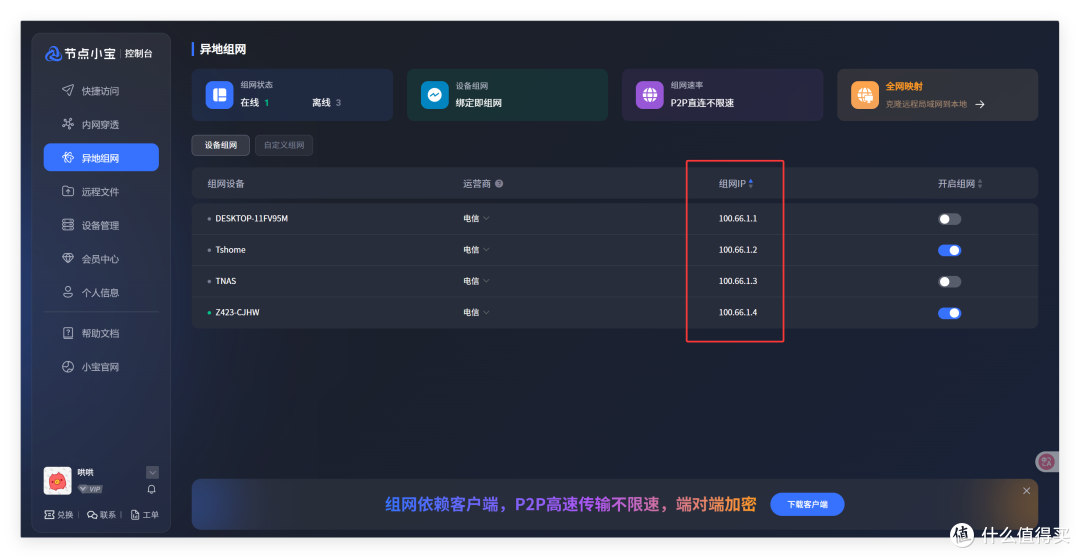Screen dimensions: 1080x558
Task: Open 个人信息 person icon
Action: 68,292
